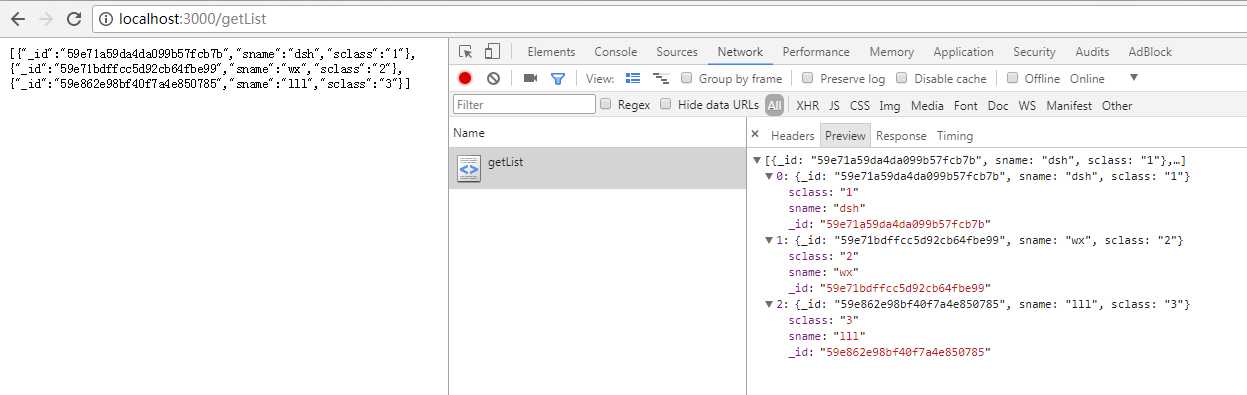This screenshot has width=1247, height=395.
Task: Clear the network log
Action: 493,78
